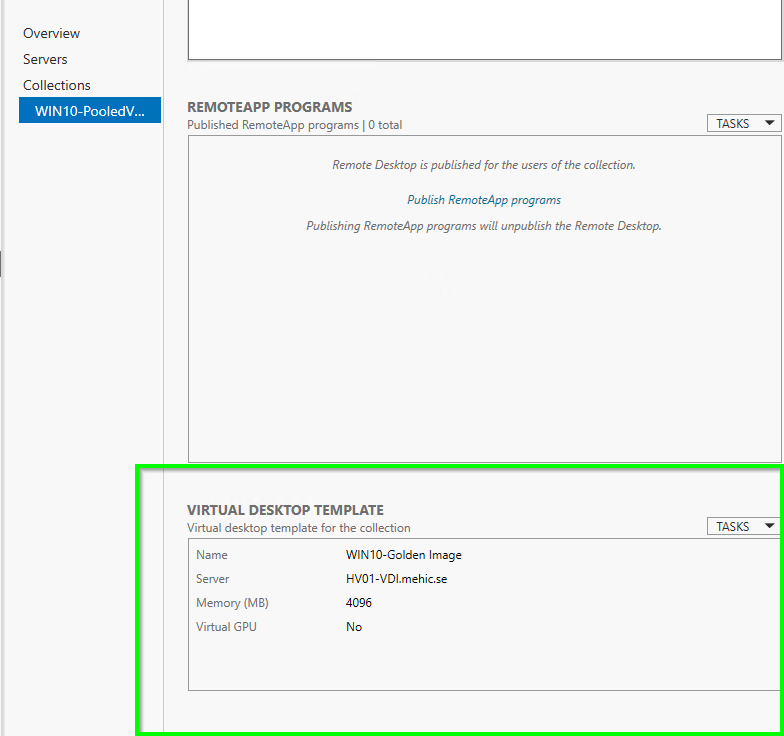Select the Name label in template details
This screenshot has width=784, height=736.
click(212, 555)
